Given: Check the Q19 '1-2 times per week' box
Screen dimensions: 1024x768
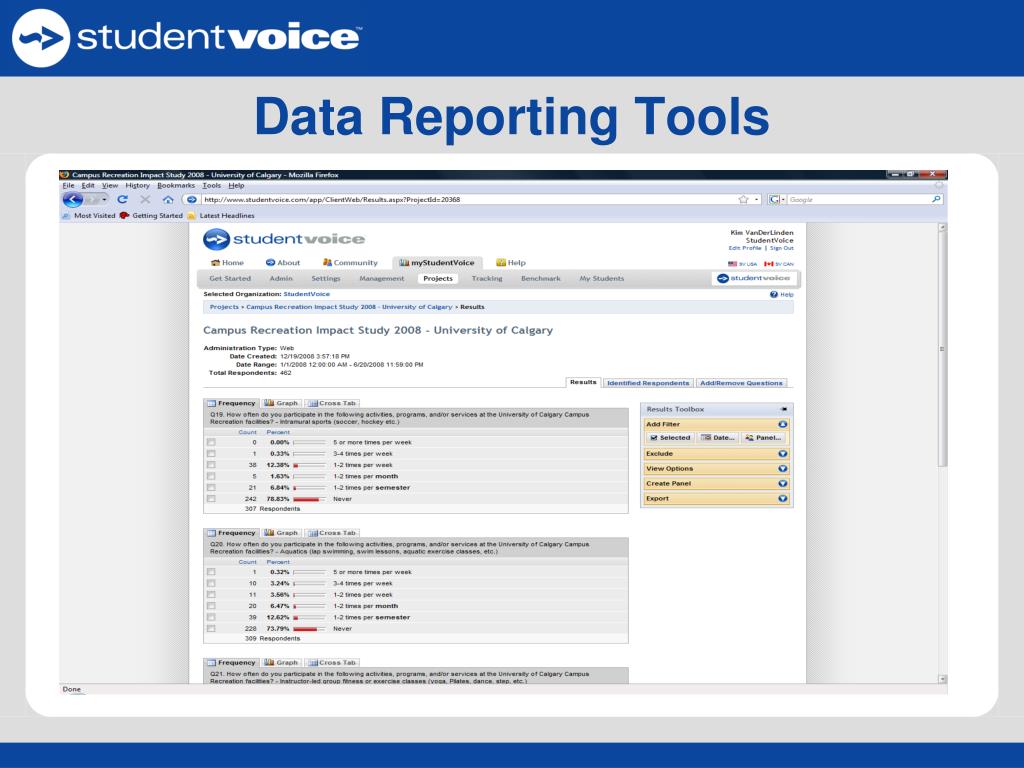Looking at the screenshot, I should tap(211, 465).
